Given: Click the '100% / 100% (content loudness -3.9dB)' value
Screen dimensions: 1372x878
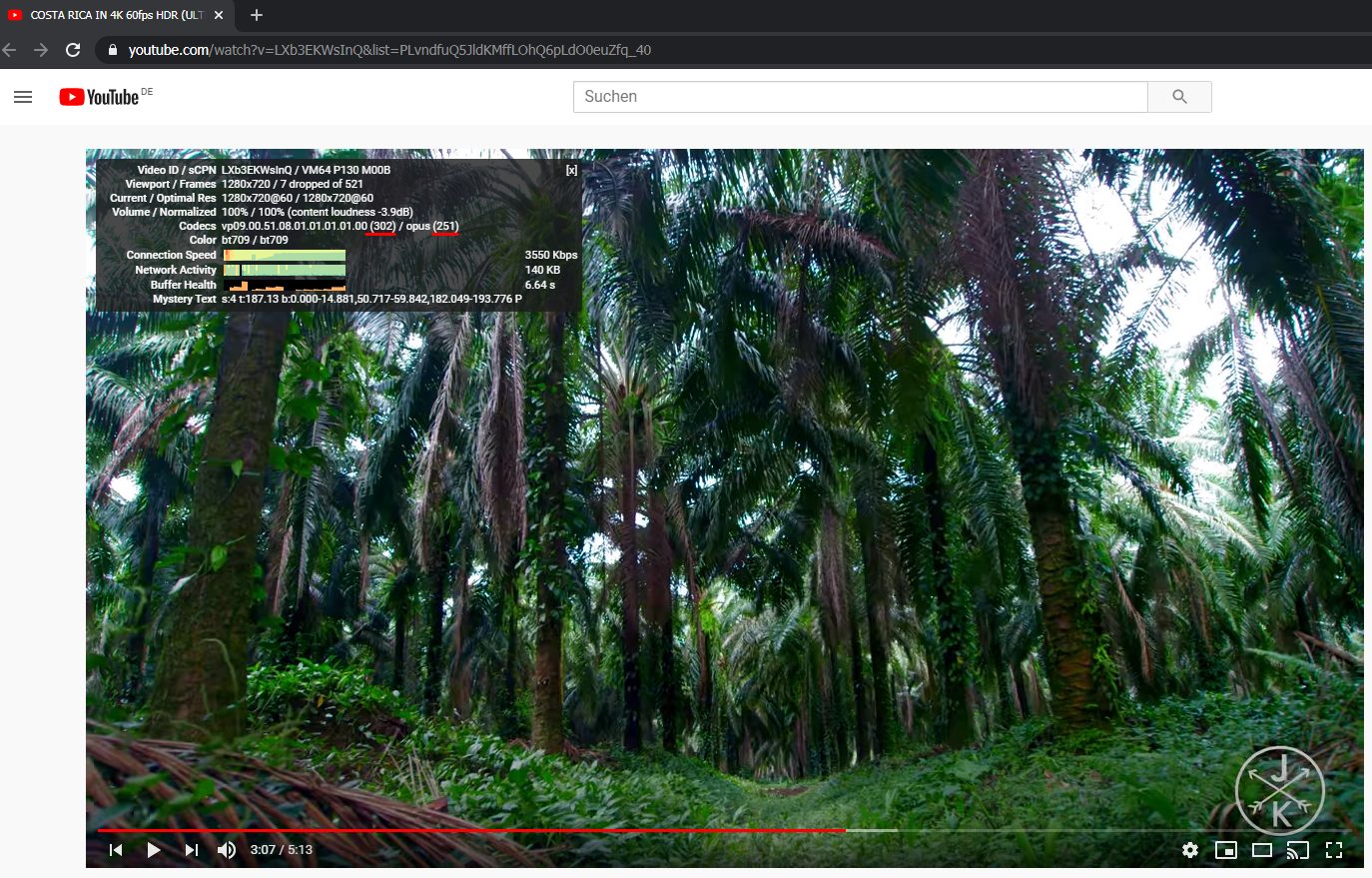Looking at the screenshot, I should (x=318, y=212).
